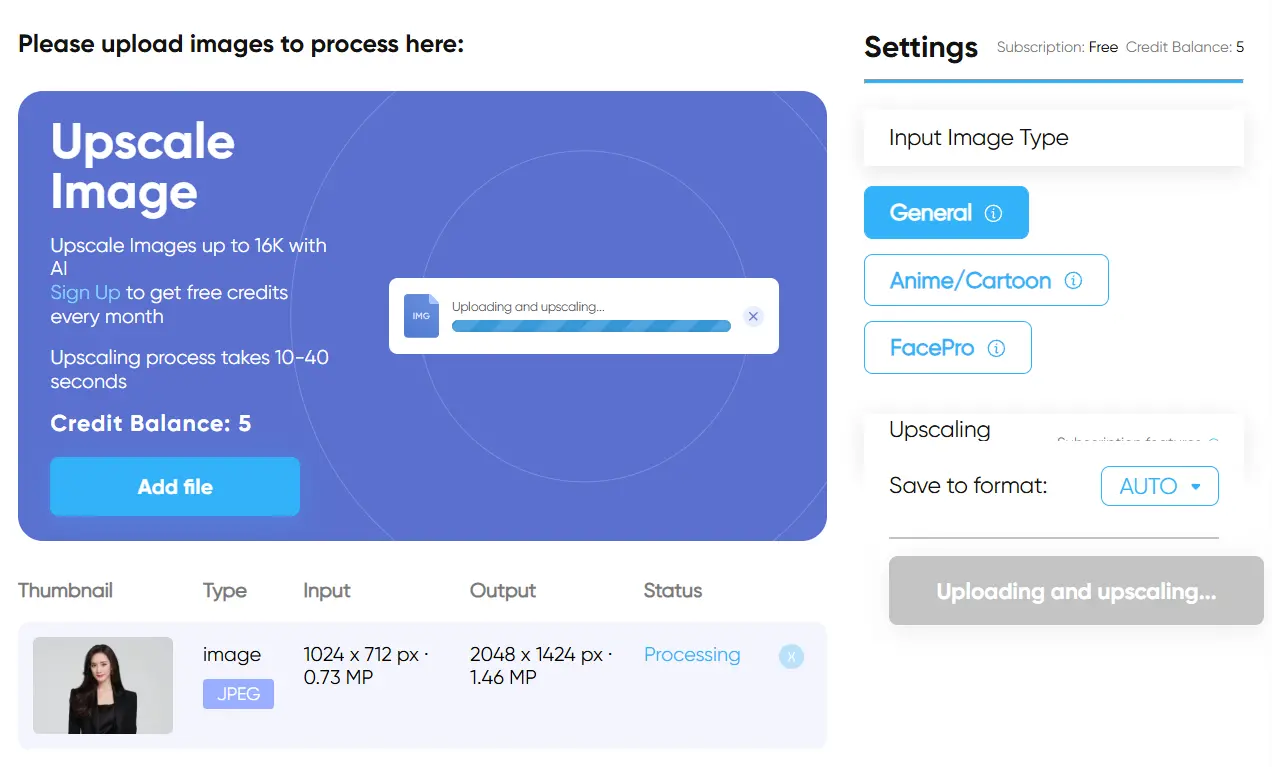Open the Input Image Type section header
Screen dimensions: 1272x767
(1053, 138)
